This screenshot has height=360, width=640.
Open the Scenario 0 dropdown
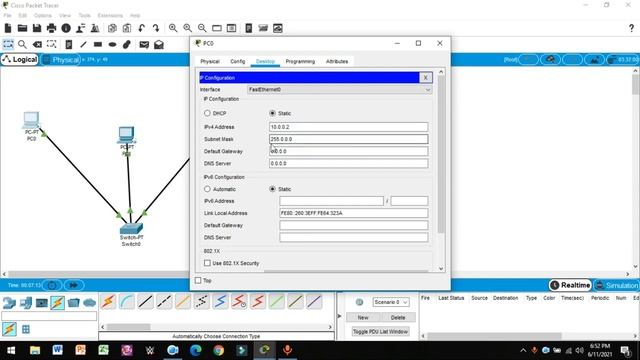coord(391,302)
